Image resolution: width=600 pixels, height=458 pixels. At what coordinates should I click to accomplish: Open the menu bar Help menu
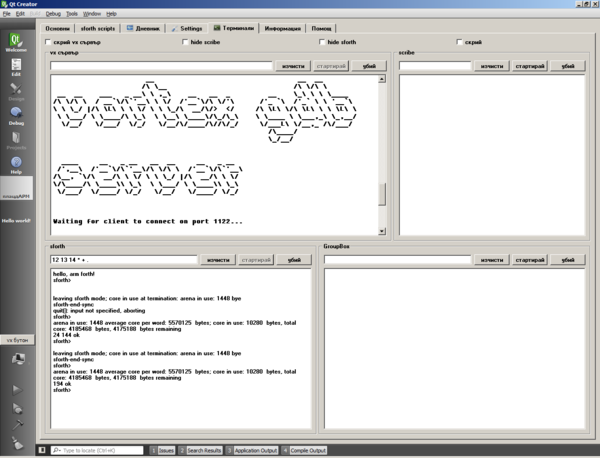pos(111,14)
